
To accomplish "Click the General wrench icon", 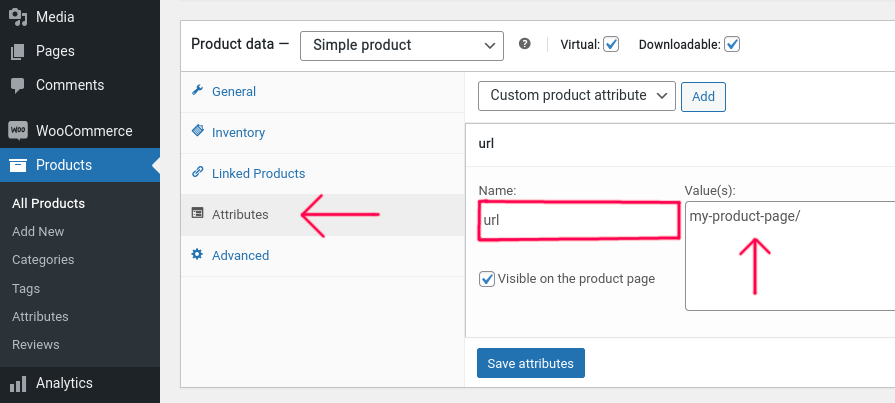I will 197,90.
